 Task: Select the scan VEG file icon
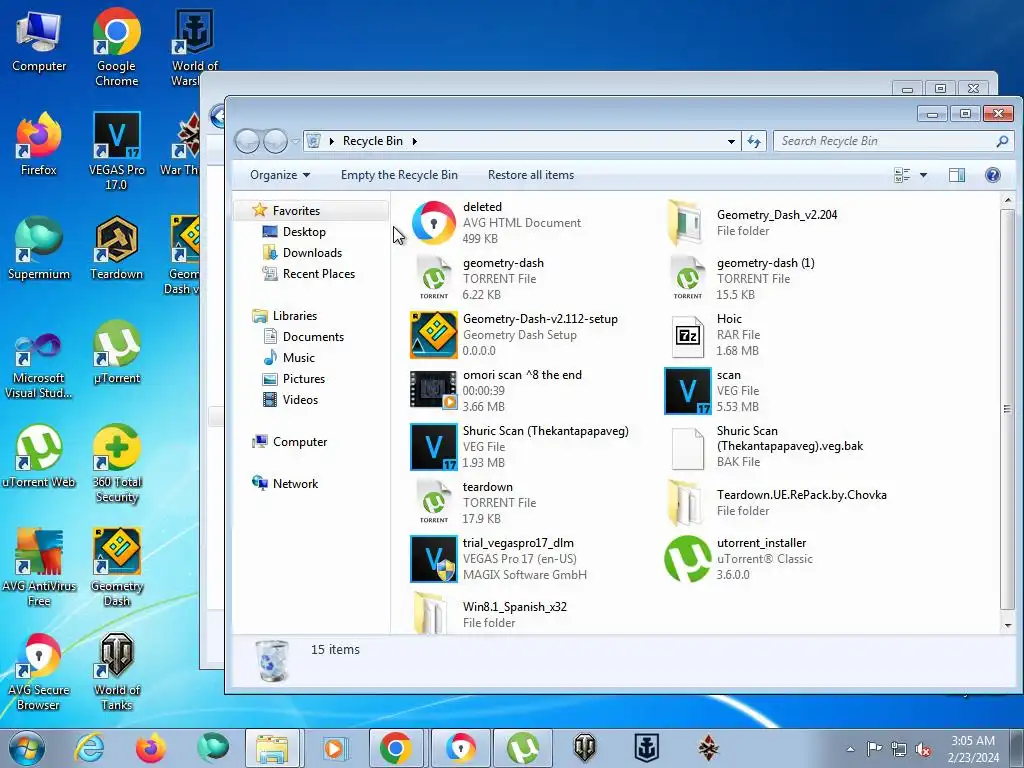[x=688, y=391]
